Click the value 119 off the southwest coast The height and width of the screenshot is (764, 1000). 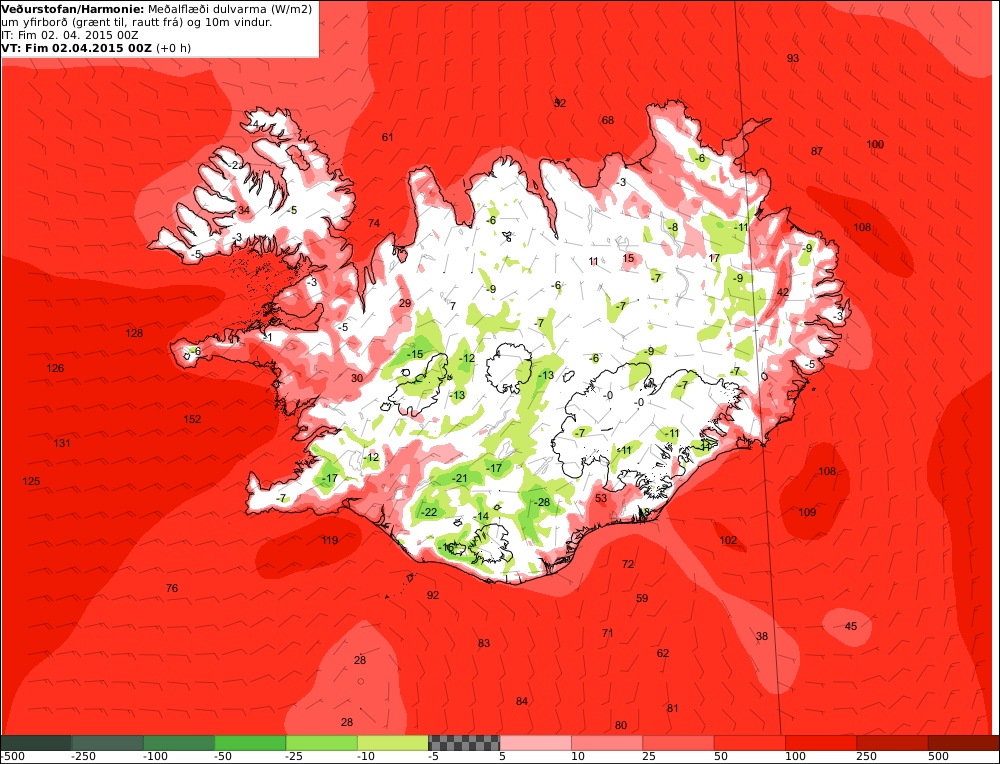coord(329,540)
